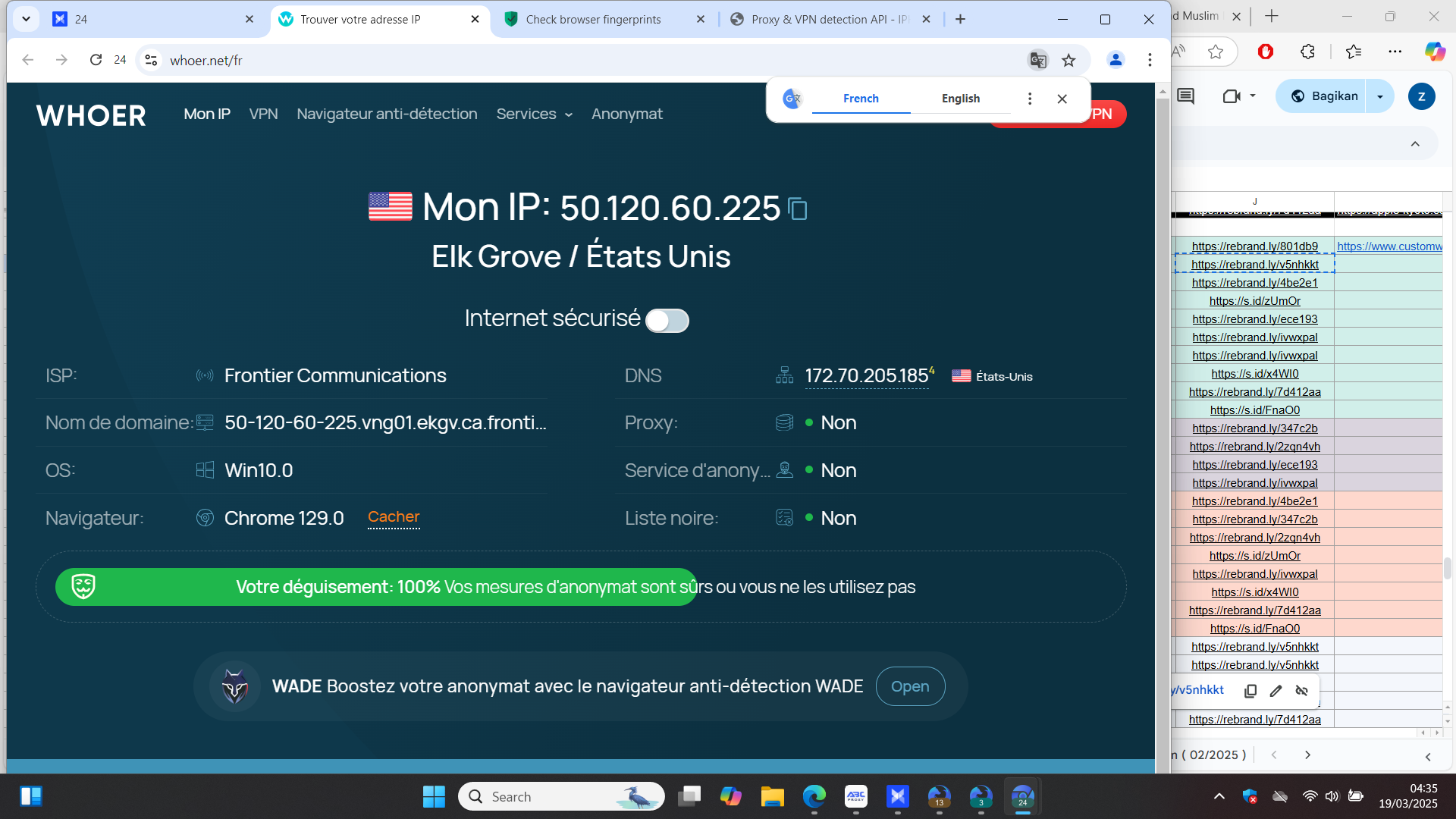
Task: Click the Cacher link beside Chrome 129.0
Action: pyautogui.click(x=394, y=517)
